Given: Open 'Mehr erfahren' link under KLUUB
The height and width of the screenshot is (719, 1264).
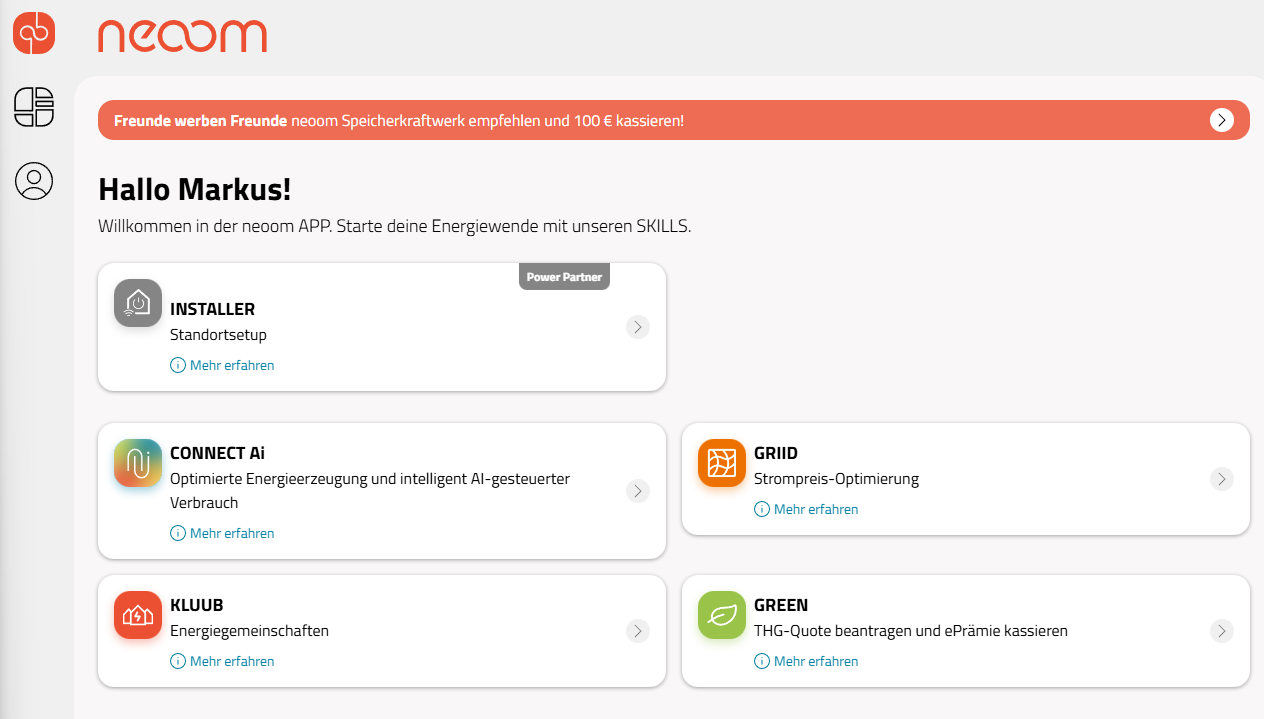Looking at the screenshot, I should tap(231, 661).
